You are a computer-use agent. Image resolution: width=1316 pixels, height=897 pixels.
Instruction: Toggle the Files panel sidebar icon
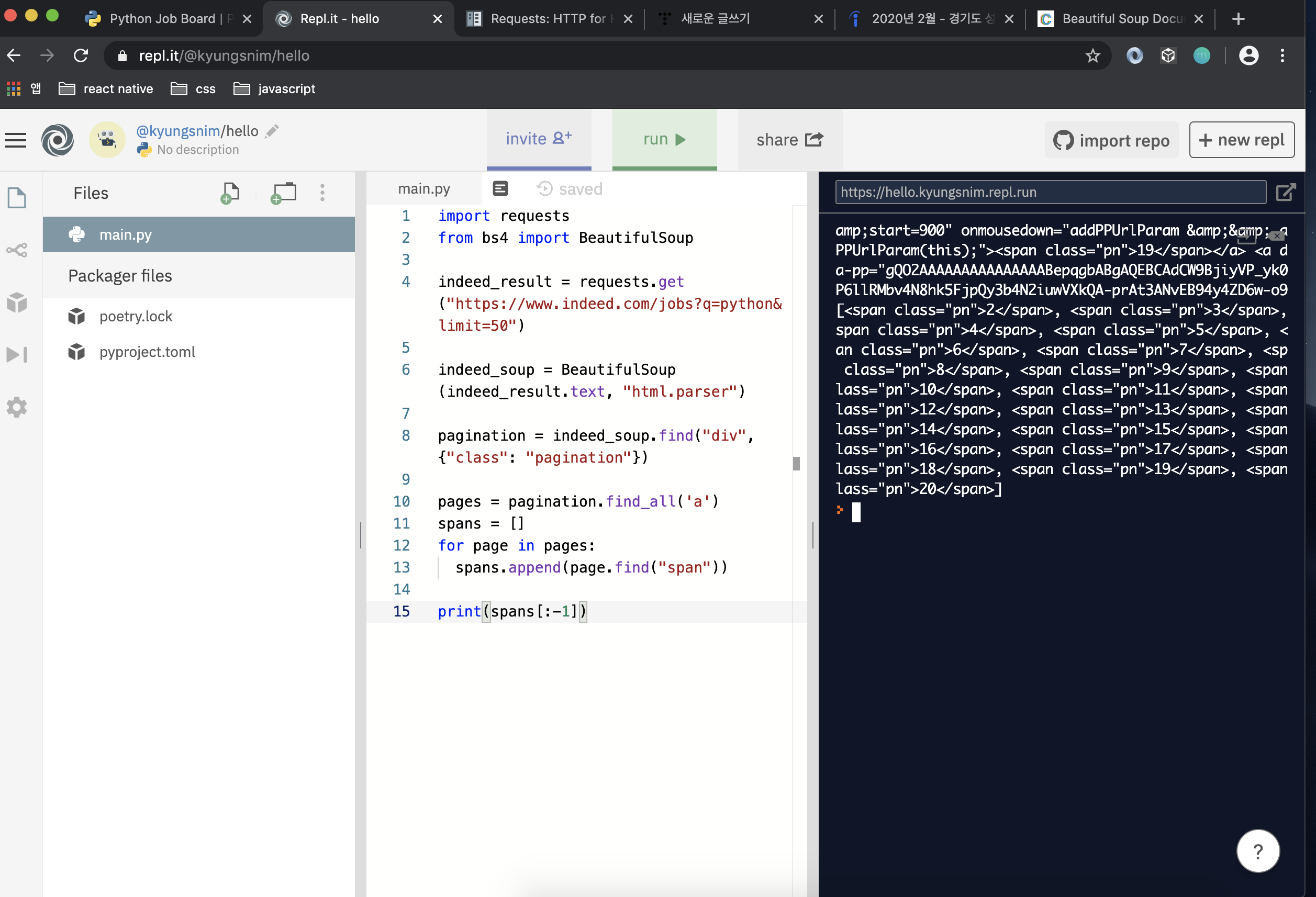(16, 198)
